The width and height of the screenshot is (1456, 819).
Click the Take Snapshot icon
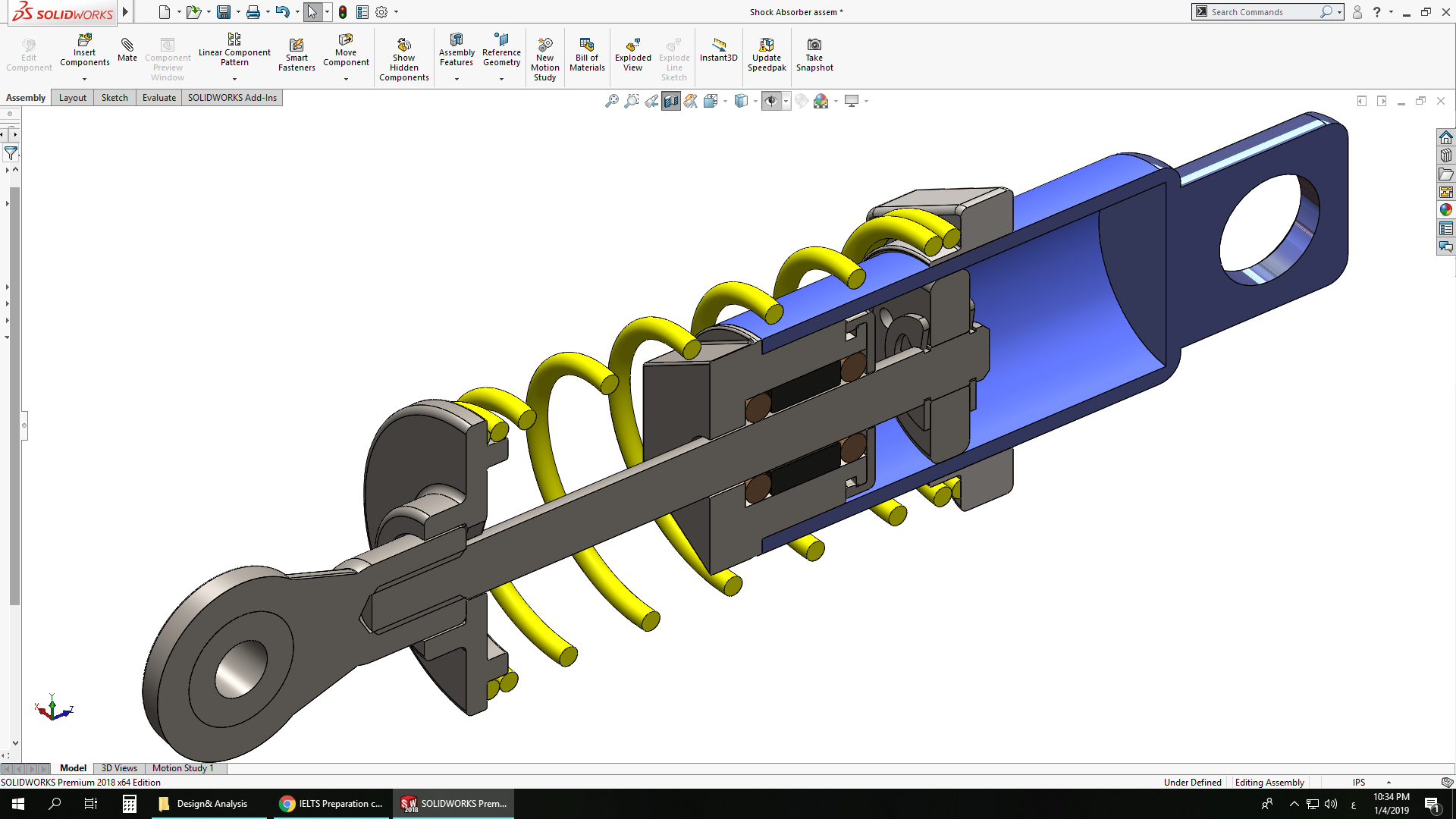(814, 45)
